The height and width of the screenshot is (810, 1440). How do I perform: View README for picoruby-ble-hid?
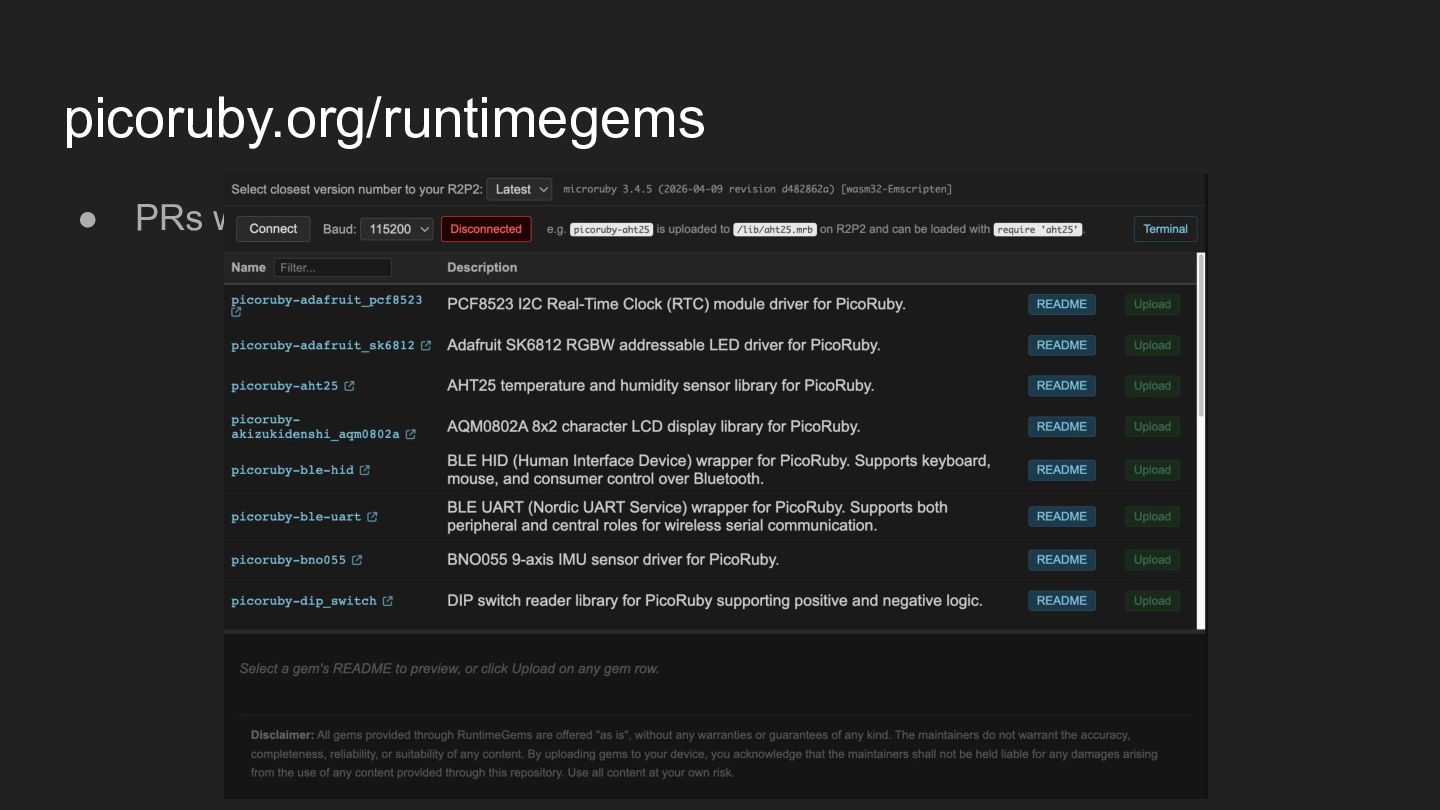(x=1061, y=469)
